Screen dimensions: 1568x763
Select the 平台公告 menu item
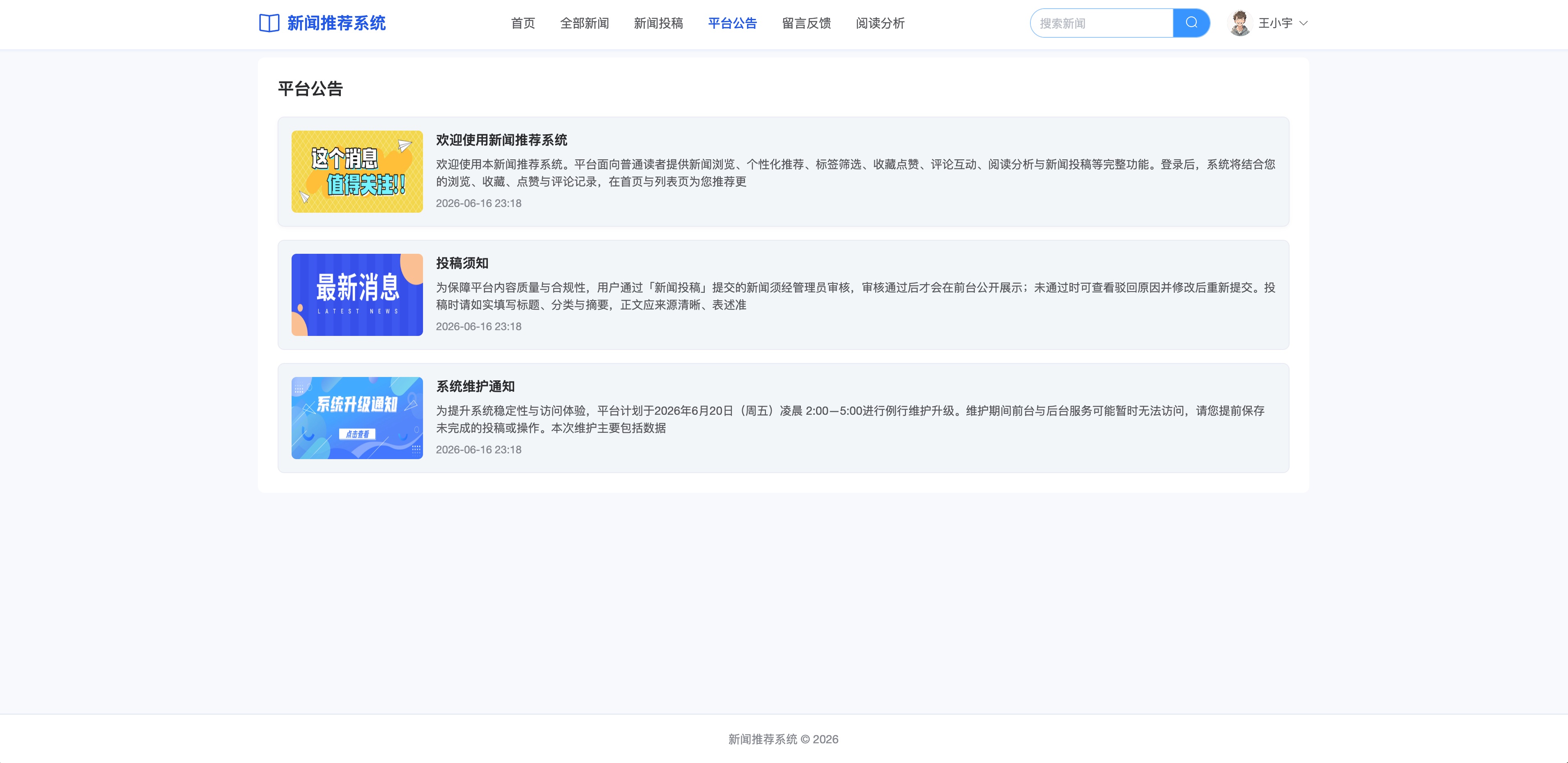732,23
